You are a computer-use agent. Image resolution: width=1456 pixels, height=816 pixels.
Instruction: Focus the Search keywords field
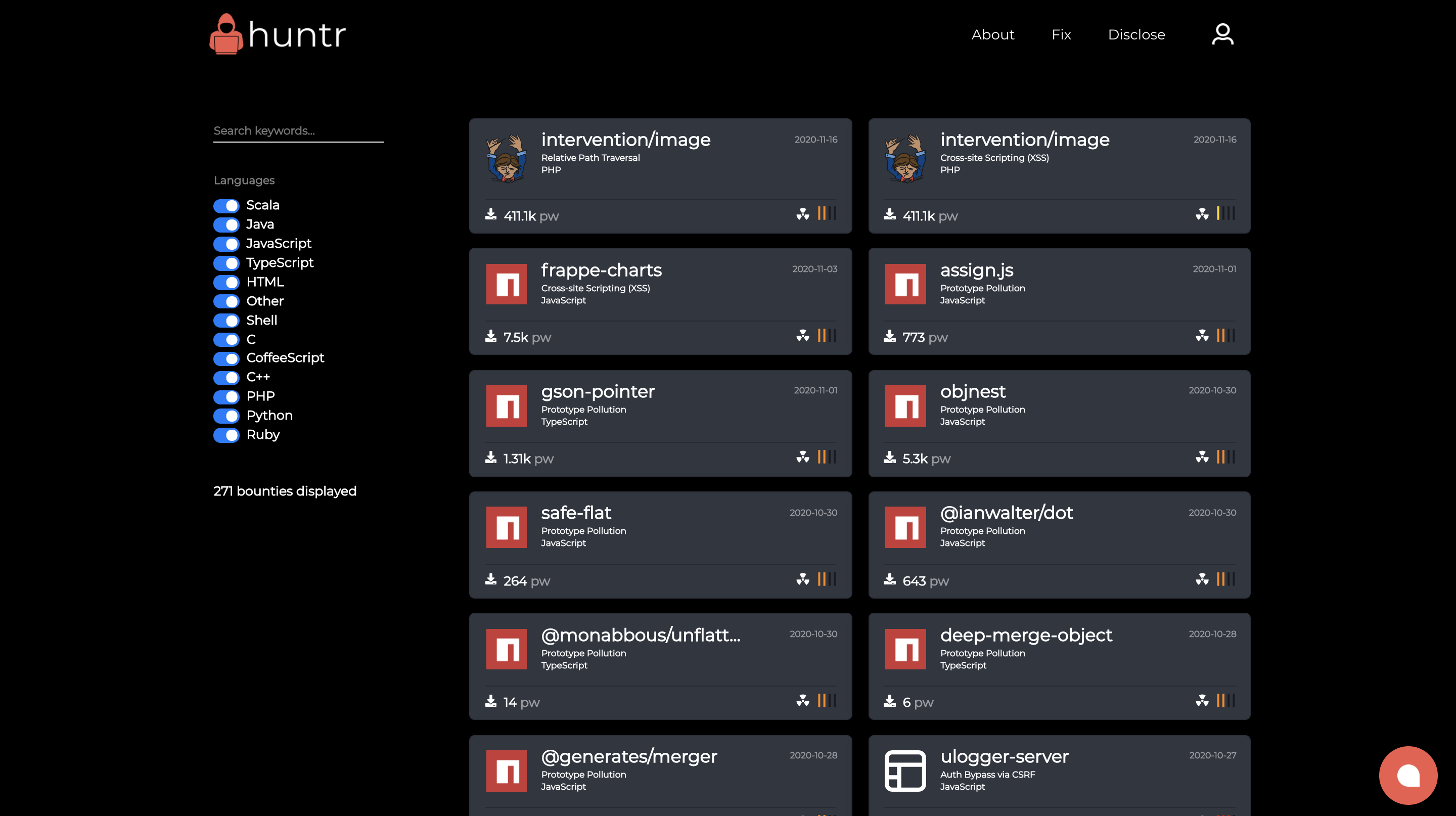(x=298, y=131)
